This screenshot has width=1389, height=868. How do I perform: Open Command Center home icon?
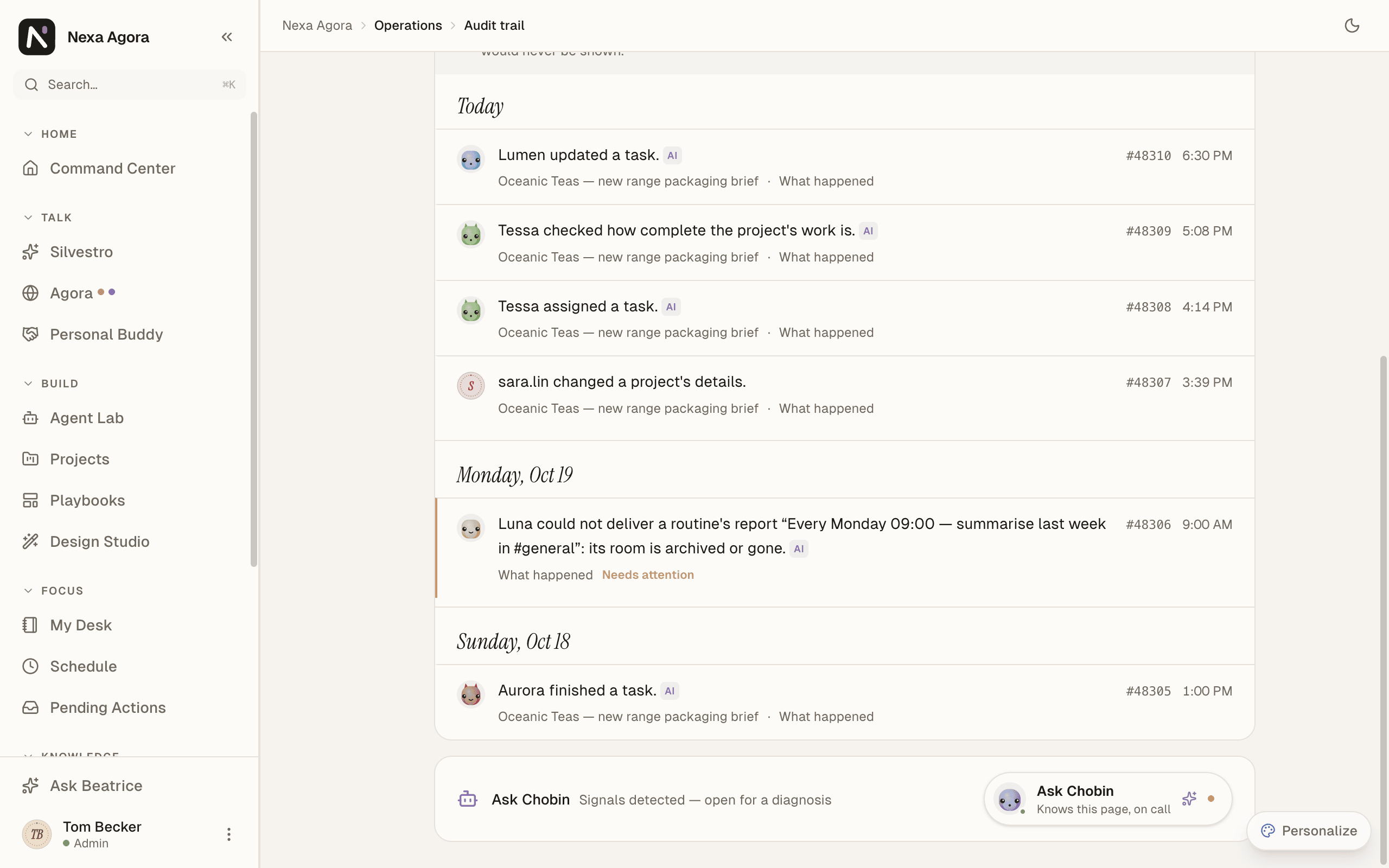30,168
